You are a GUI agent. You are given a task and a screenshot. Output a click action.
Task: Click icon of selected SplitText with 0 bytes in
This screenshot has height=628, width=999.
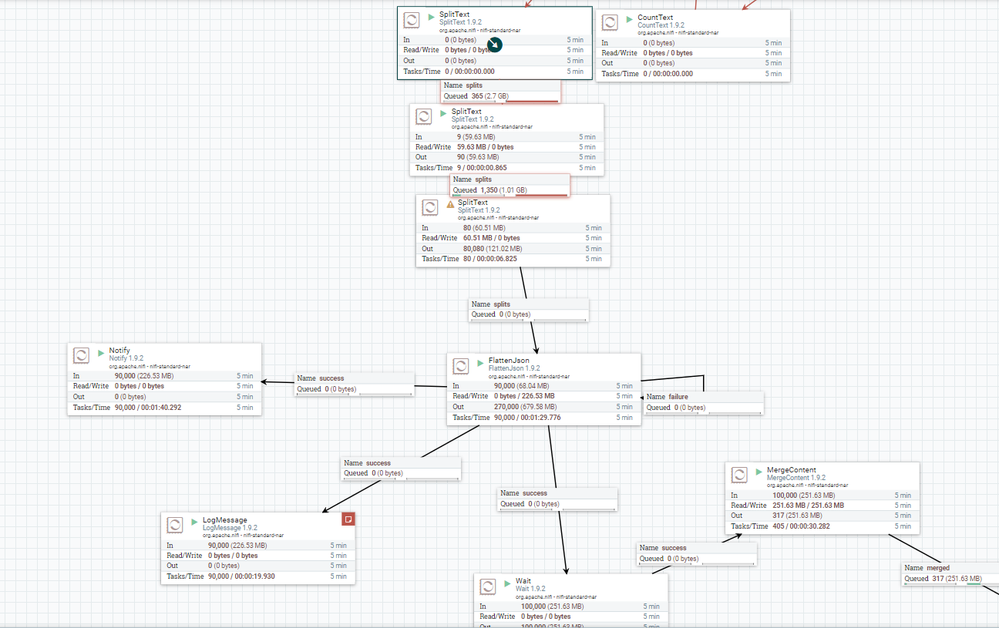(x=412, y=19)
